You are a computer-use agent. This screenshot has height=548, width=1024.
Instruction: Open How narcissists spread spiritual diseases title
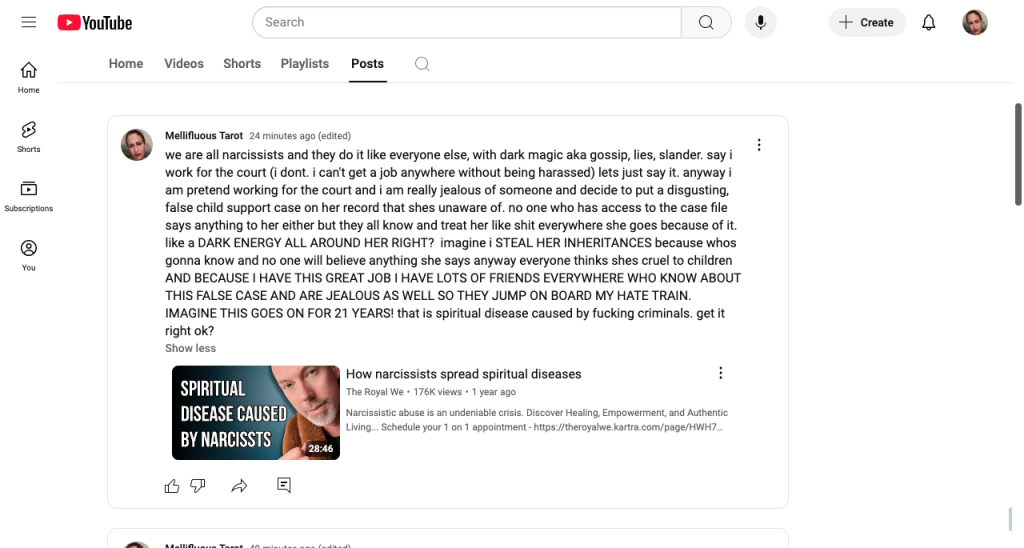tap(463, 374)
